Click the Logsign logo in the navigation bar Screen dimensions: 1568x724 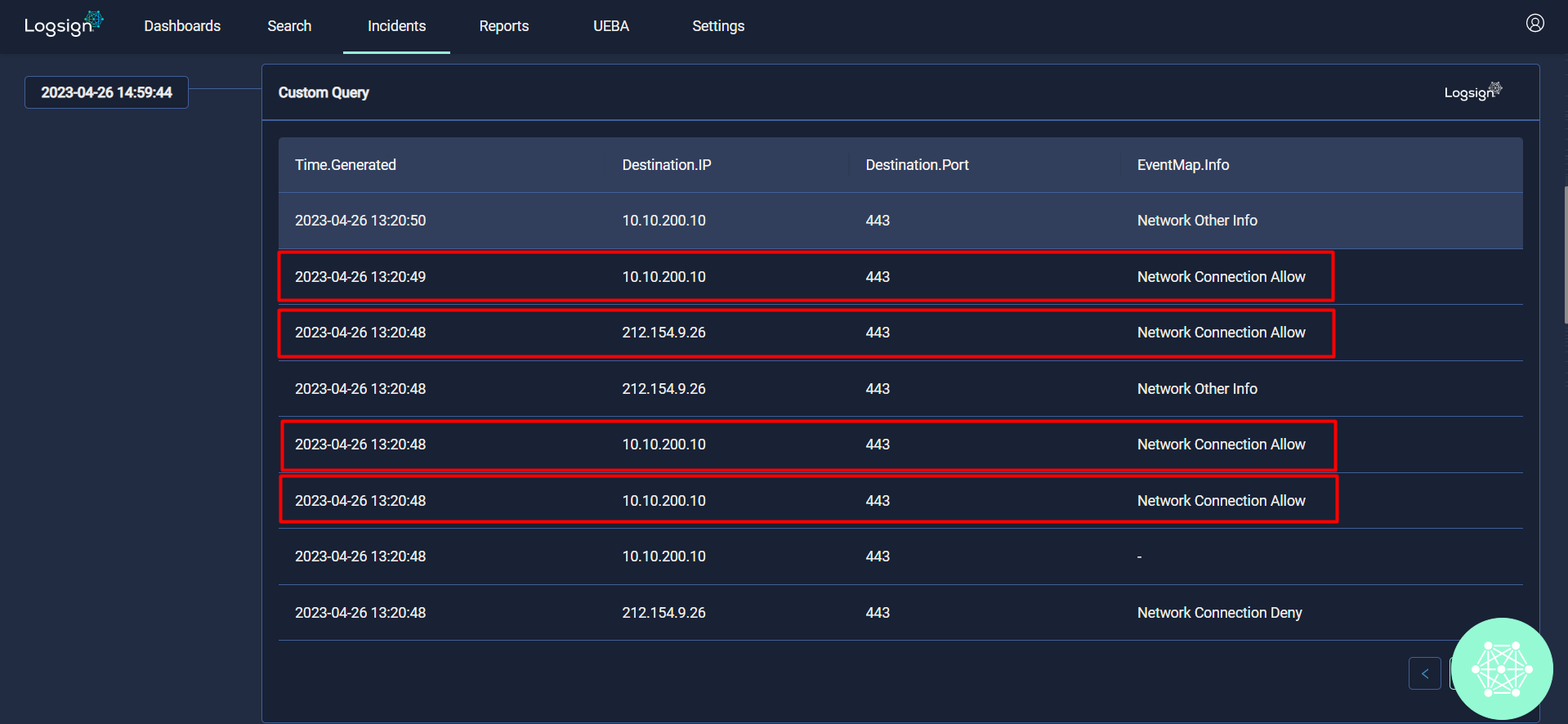pyautogui.click(x=64, y=25)
